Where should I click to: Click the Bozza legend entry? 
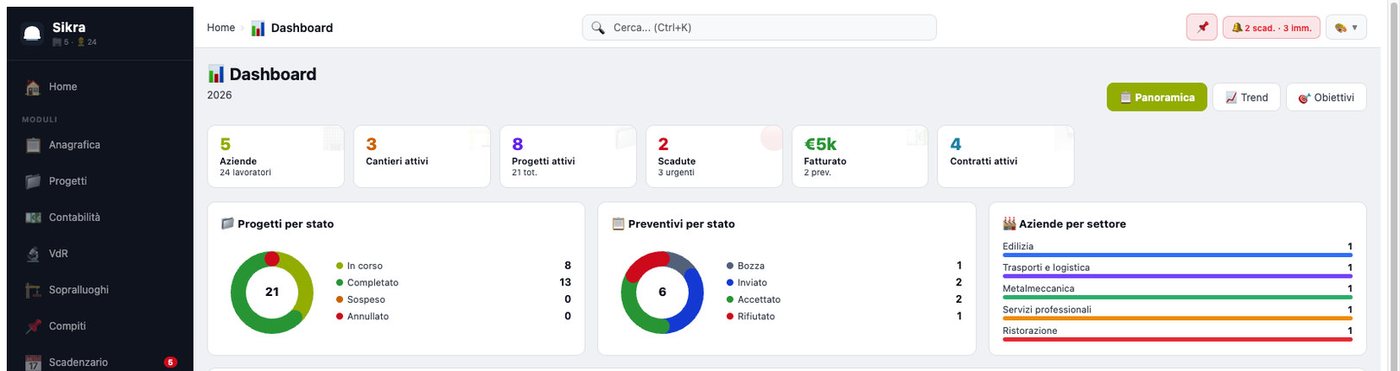click(844, 265)
